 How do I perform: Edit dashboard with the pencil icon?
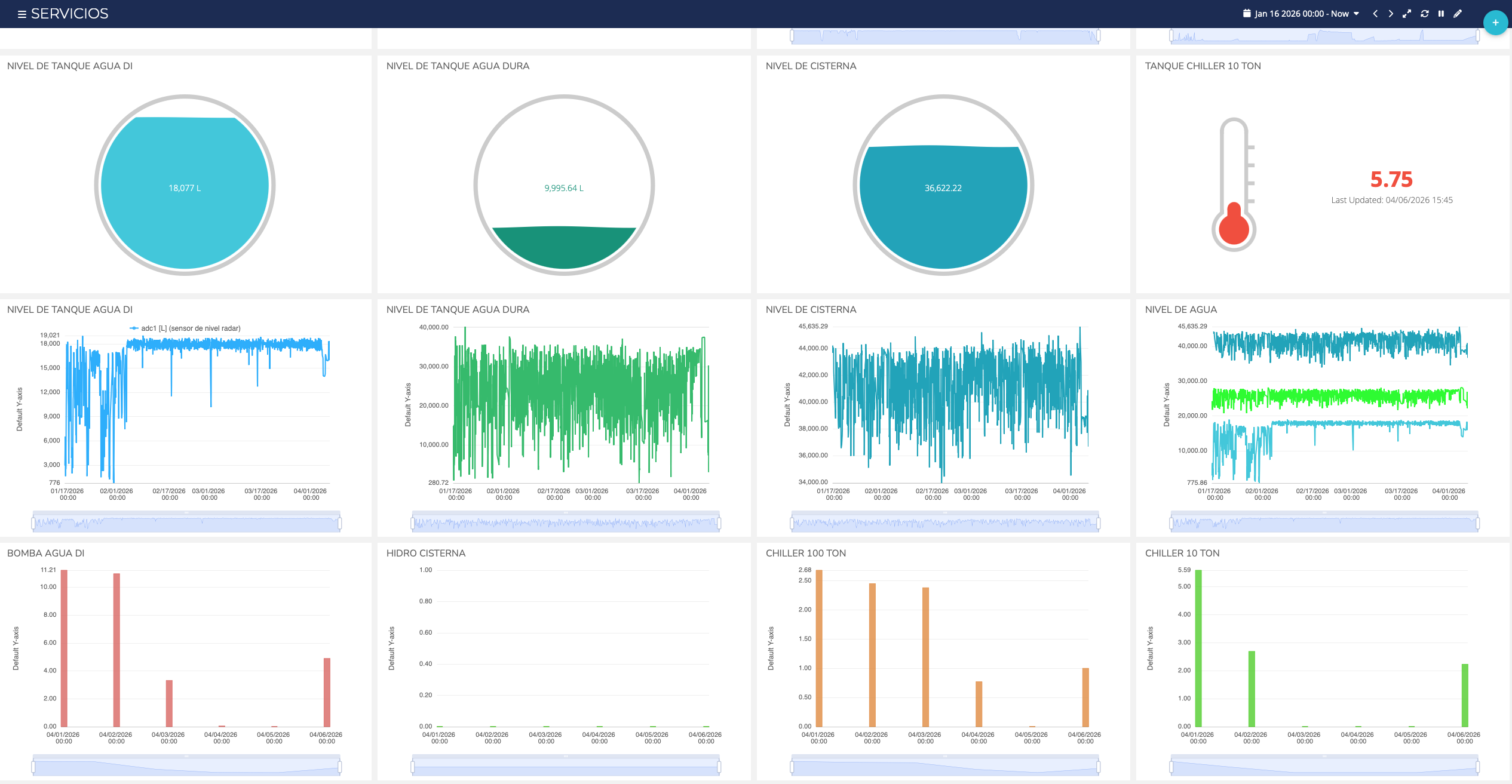pos(1458,14)
